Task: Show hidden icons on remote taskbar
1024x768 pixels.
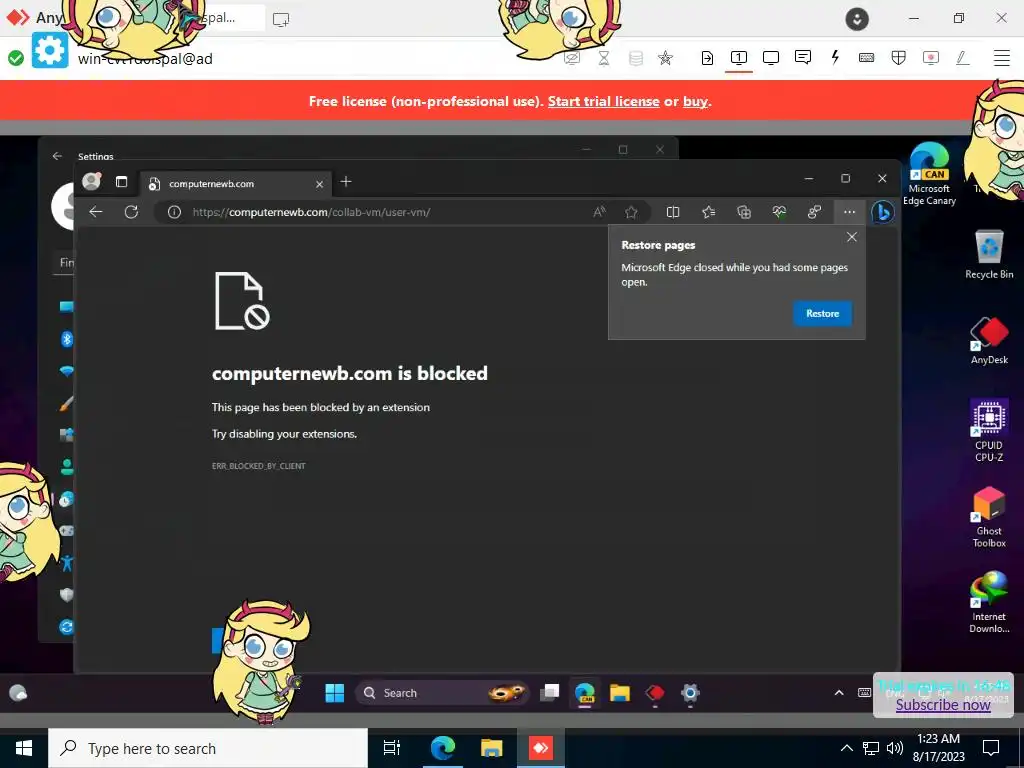Action: point(839,693)
